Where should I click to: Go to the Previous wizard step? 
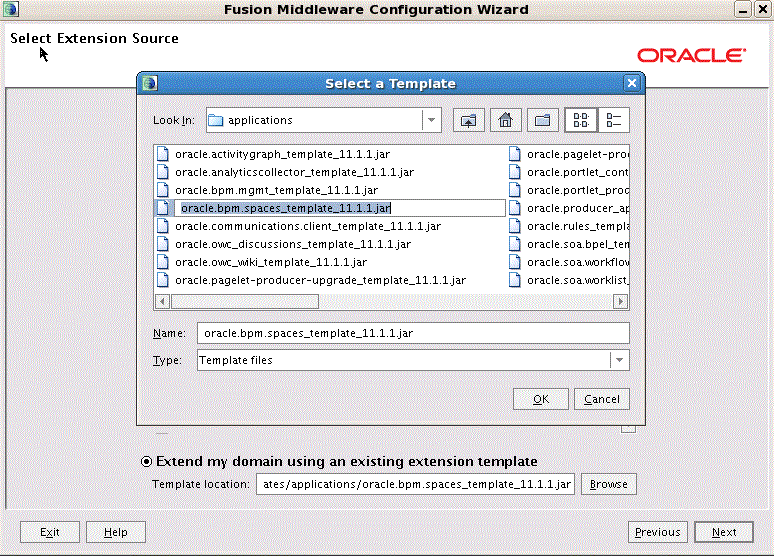pos(658,532)
